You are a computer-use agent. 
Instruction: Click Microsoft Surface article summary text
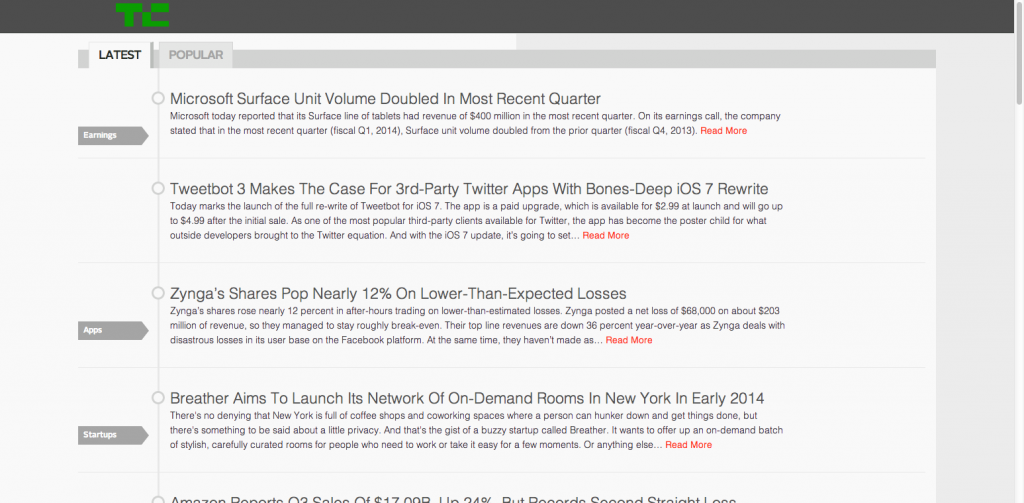point(475,123)
